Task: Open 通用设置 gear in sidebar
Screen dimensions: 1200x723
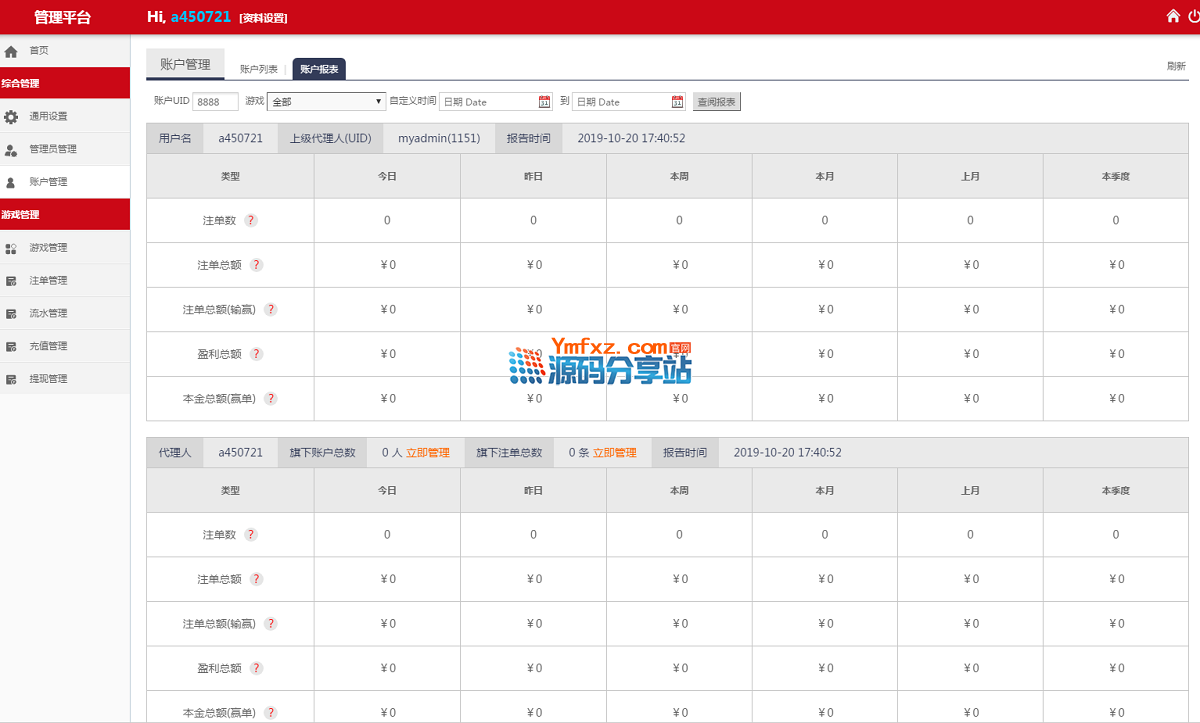Action: (48, 116)
